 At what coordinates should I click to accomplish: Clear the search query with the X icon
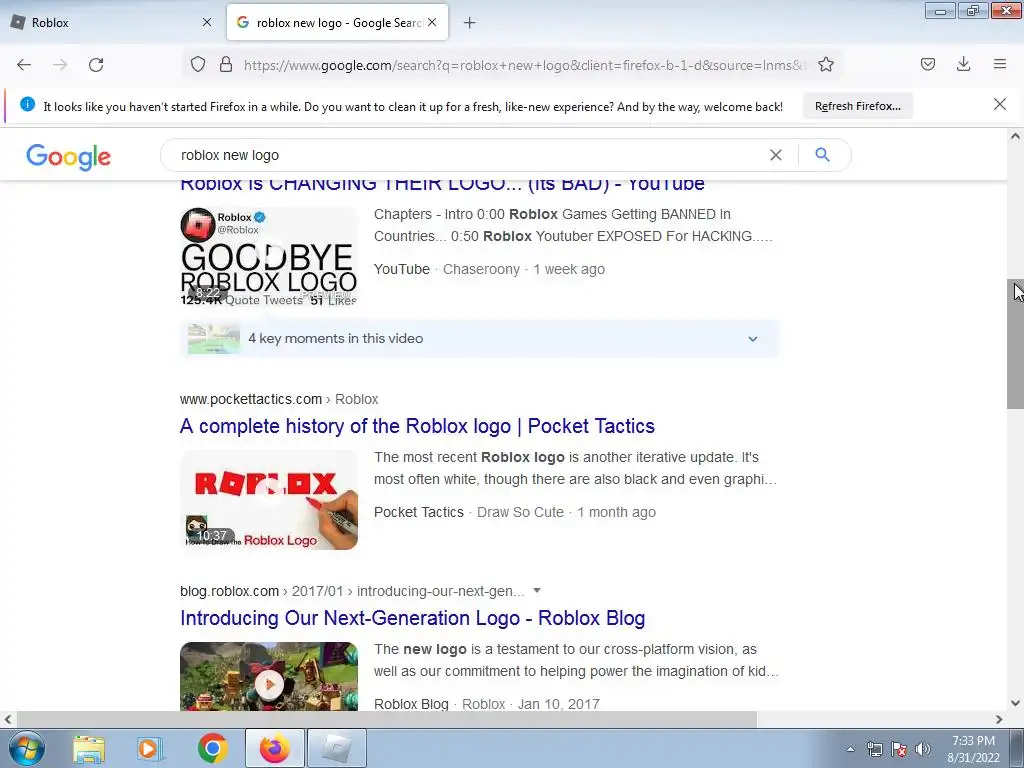[775, 155]
